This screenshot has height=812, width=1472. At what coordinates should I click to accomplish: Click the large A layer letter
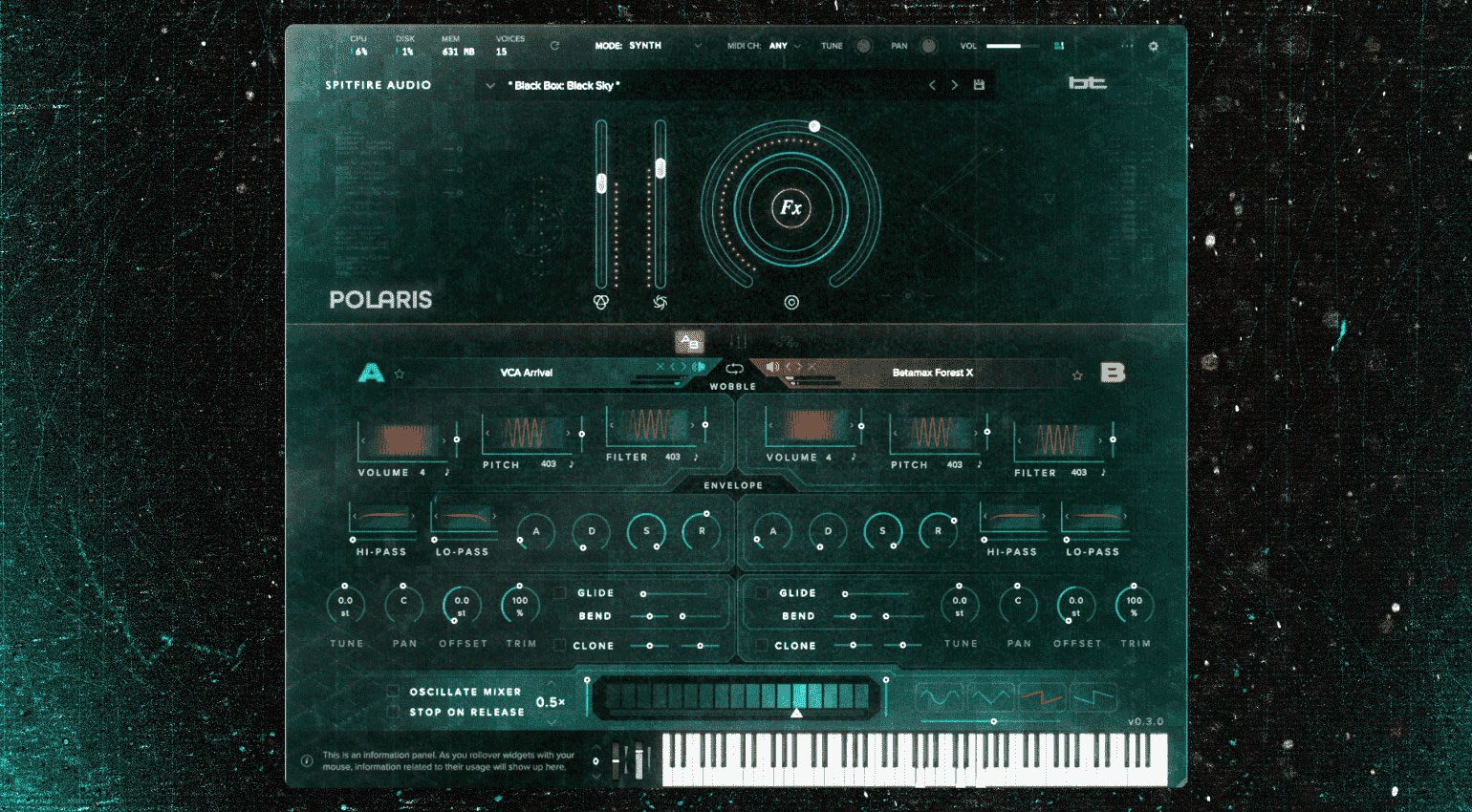pos(371,373)
